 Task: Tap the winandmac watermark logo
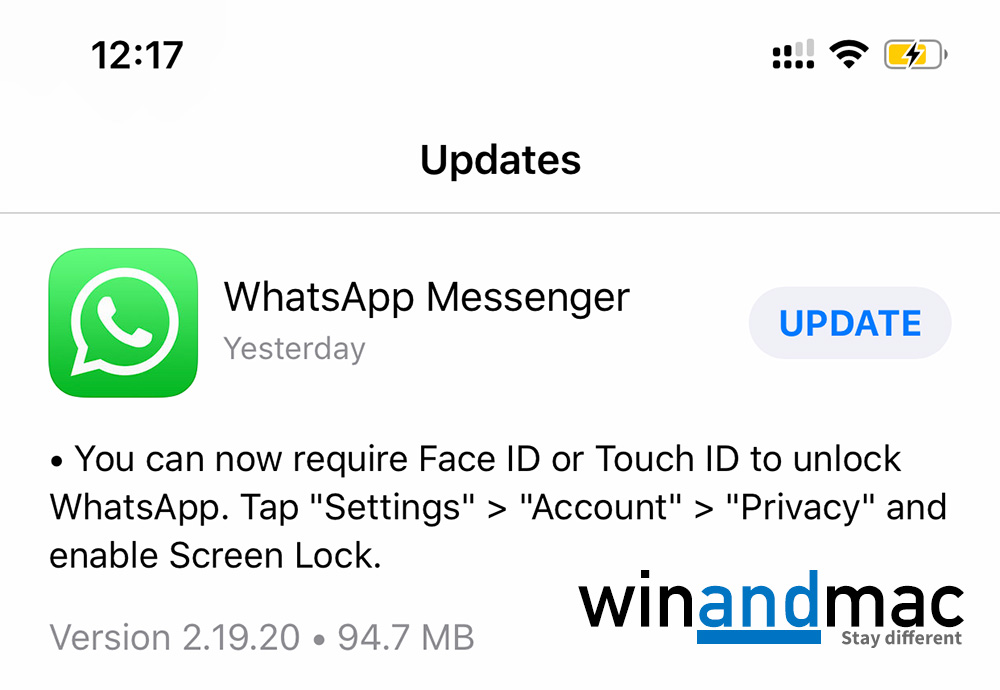pyautogui.click(x=771, y=608)
